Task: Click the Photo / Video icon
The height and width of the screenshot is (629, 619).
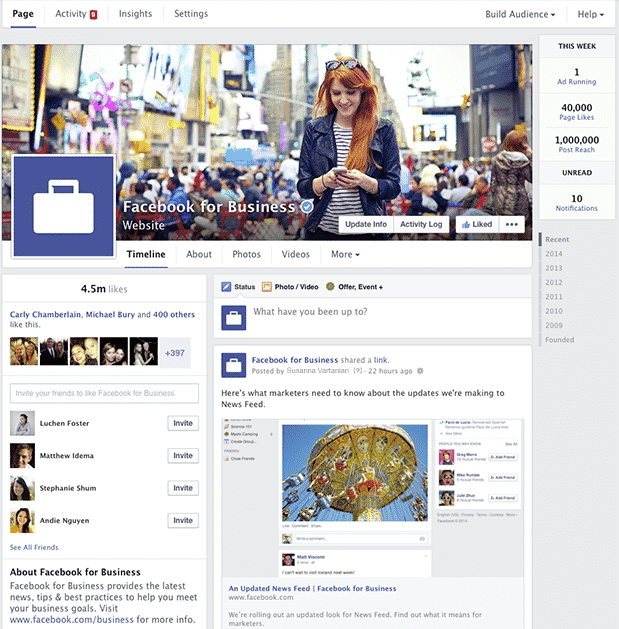Action: (x=267, y=287)
